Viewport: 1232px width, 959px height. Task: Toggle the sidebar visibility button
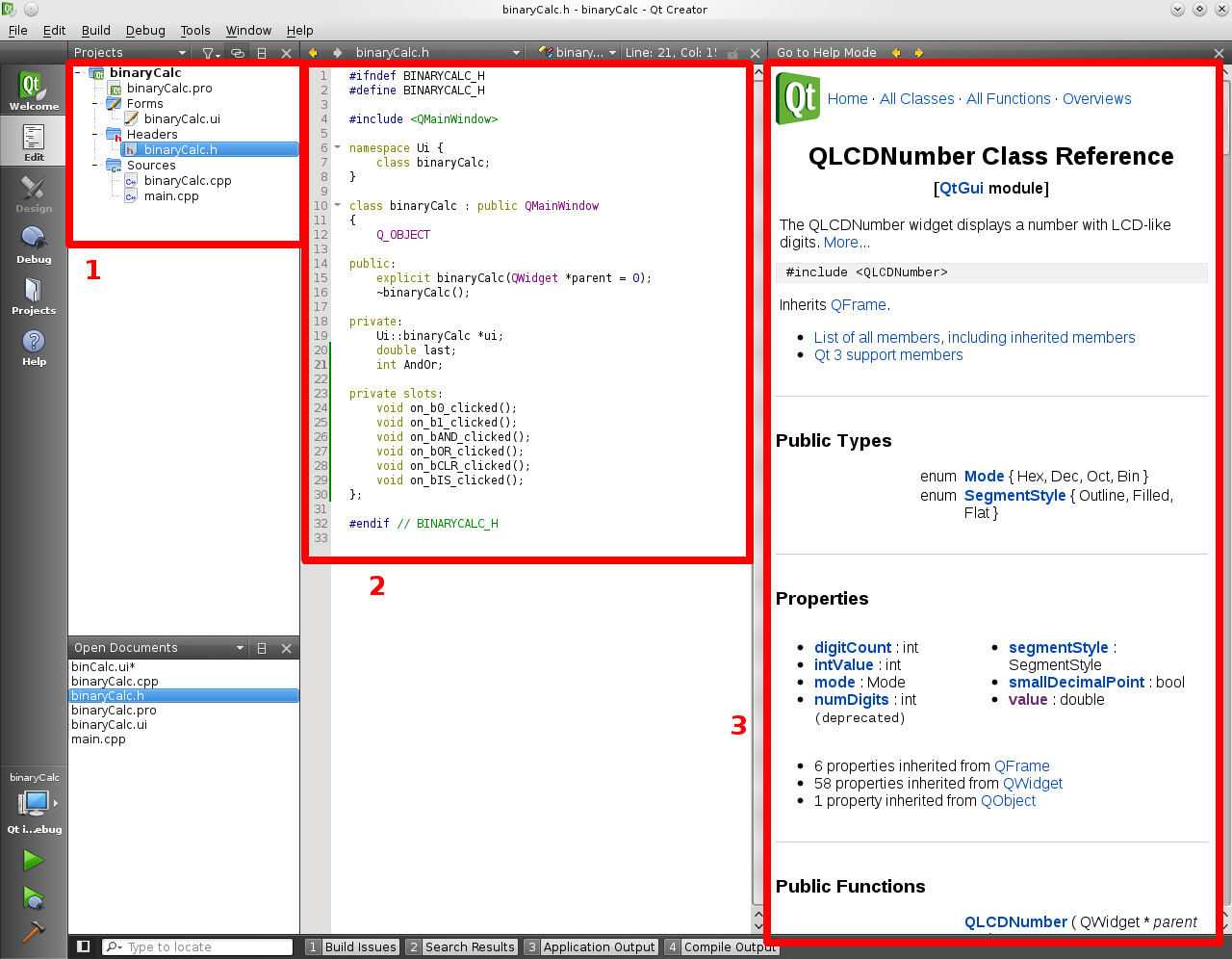84,946
